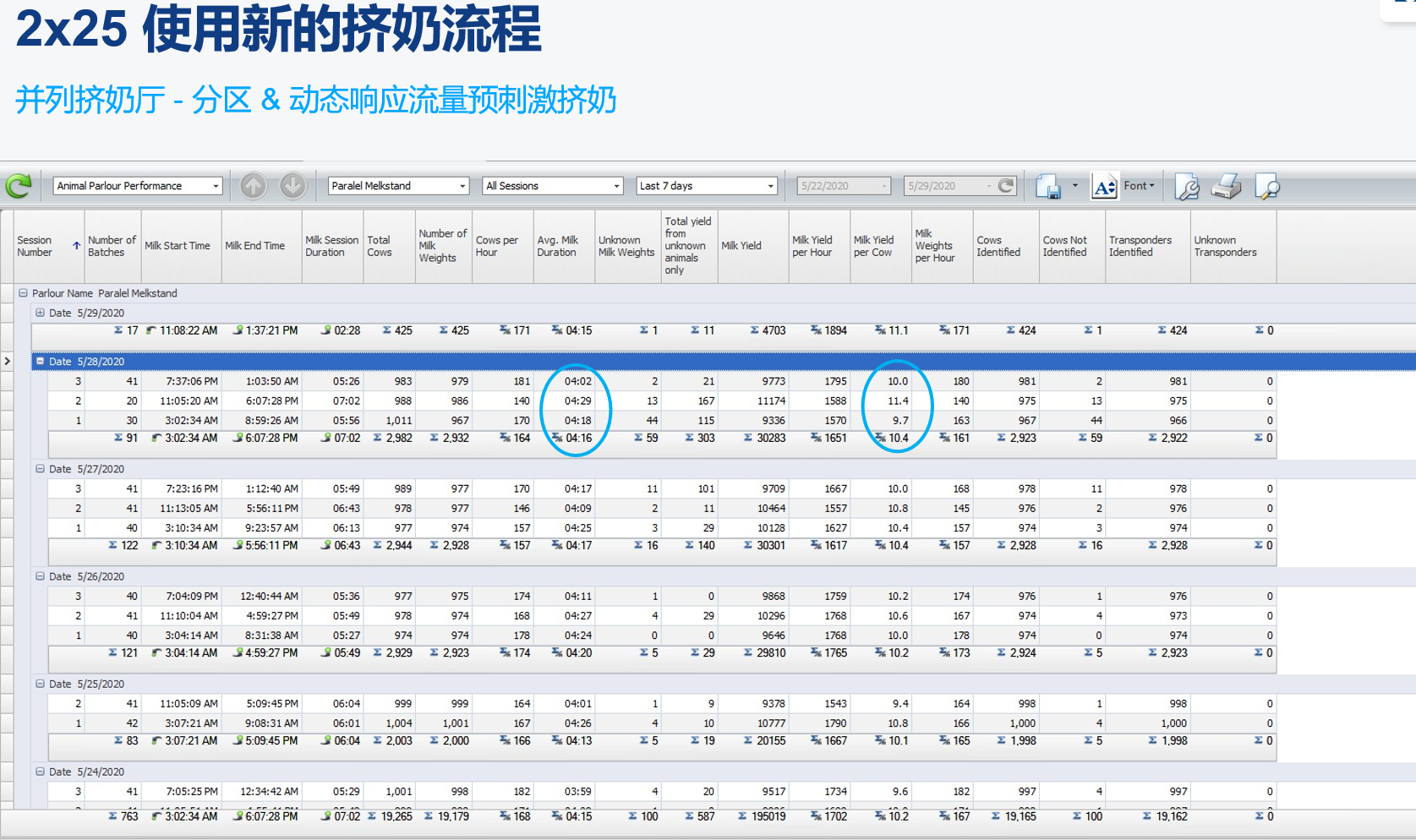Click the font size 'A' icon
This screenshot has height=840, width=1416.
point(1104,186)
